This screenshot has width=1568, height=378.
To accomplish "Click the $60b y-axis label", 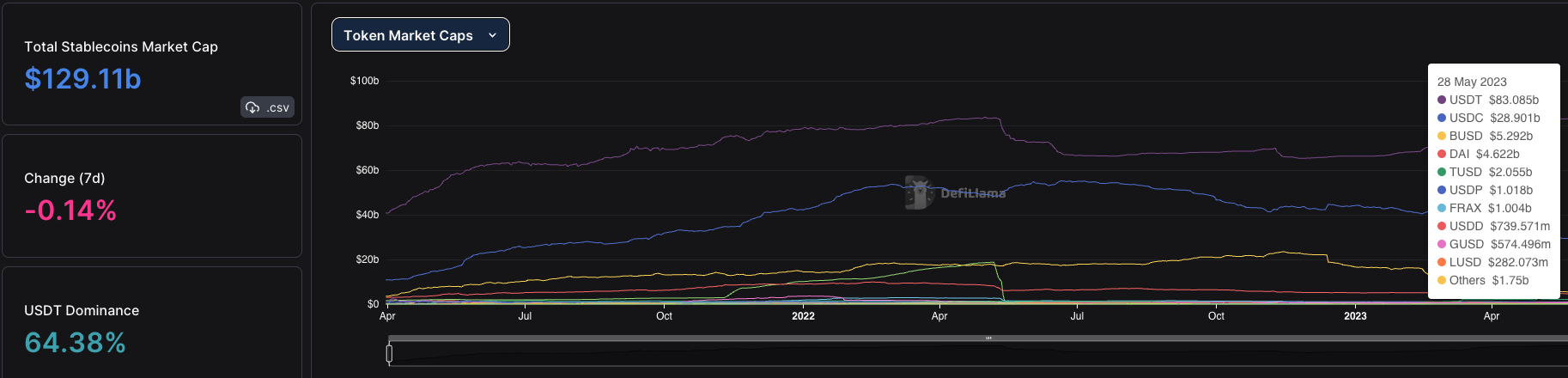I will pos(367,170).
